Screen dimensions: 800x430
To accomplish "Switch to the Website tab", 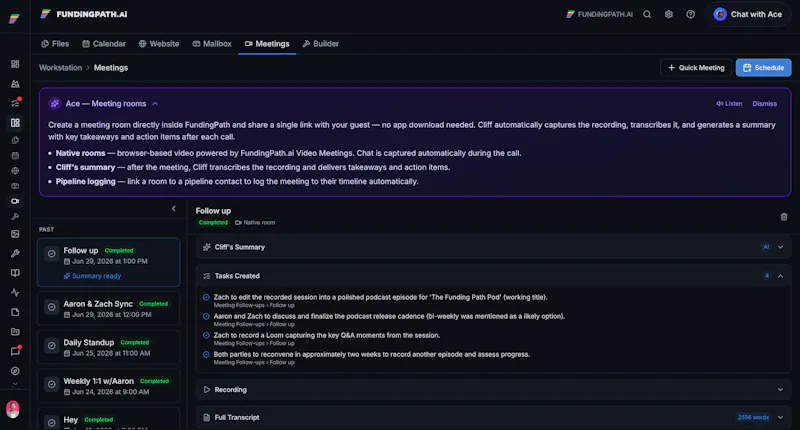I will [159, 44].
